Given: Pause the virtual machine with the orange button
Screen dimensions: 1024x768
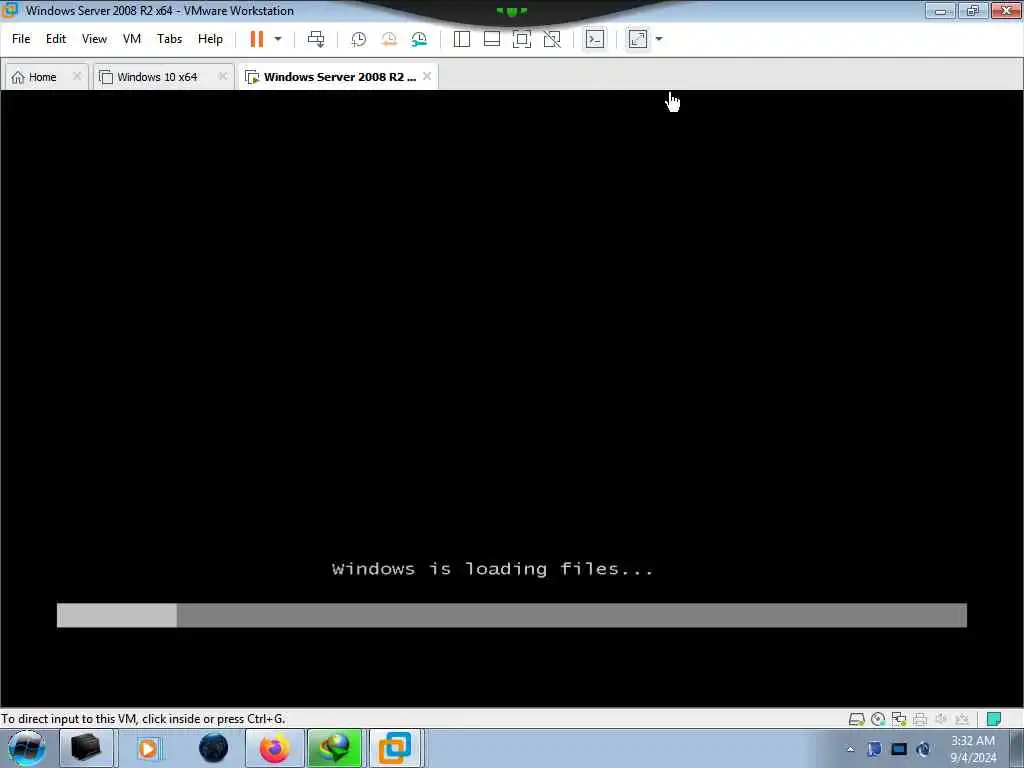Looking at the screenshot, I should coord(257,39).
